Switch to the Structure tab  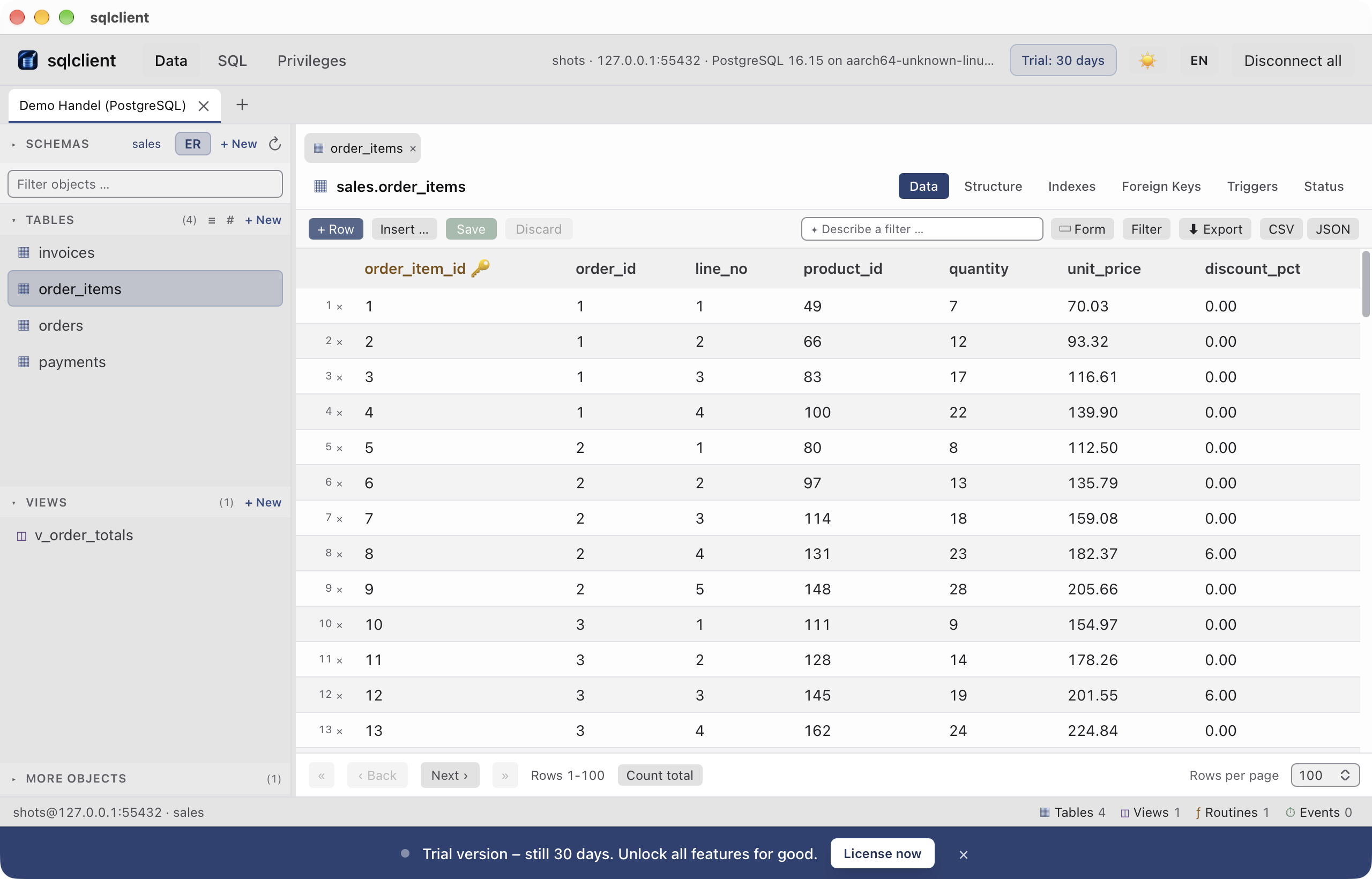[x=993, y=187]
